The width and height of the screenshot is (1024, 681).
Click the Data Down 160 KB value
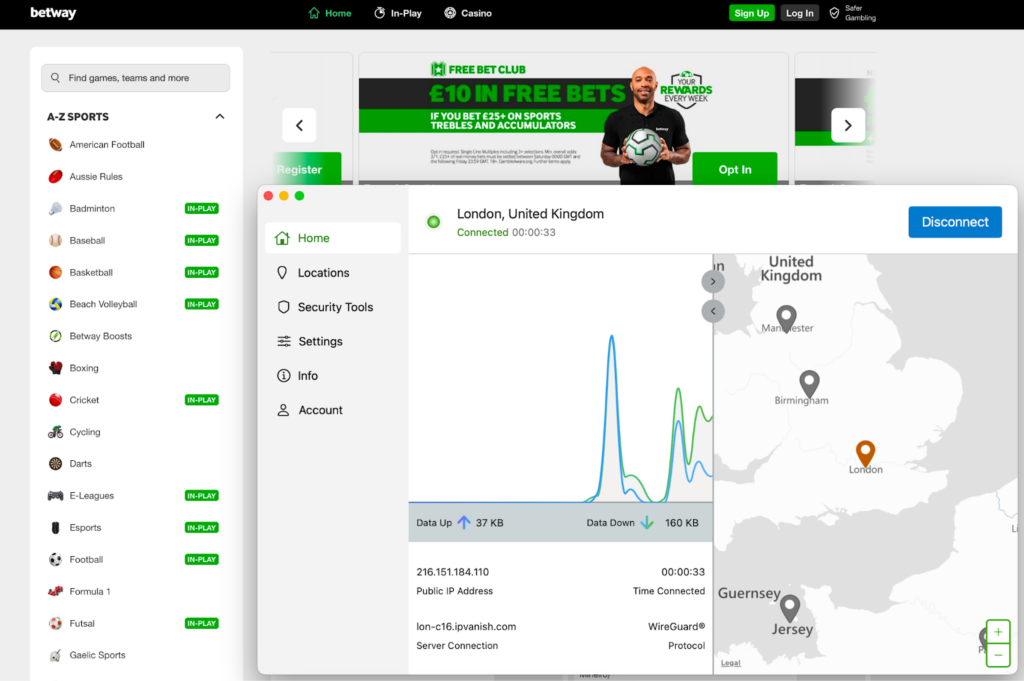click(x=681, y=523)
